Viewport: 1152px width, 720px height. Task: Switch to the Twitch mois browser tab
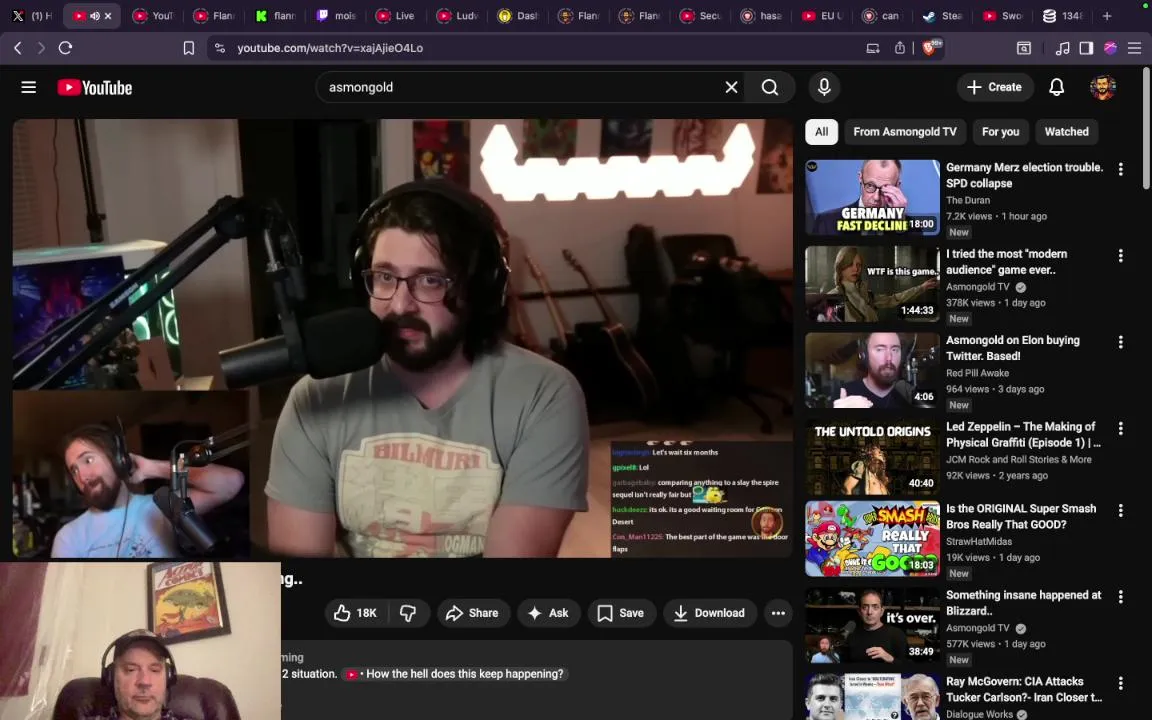coord(336,15)
